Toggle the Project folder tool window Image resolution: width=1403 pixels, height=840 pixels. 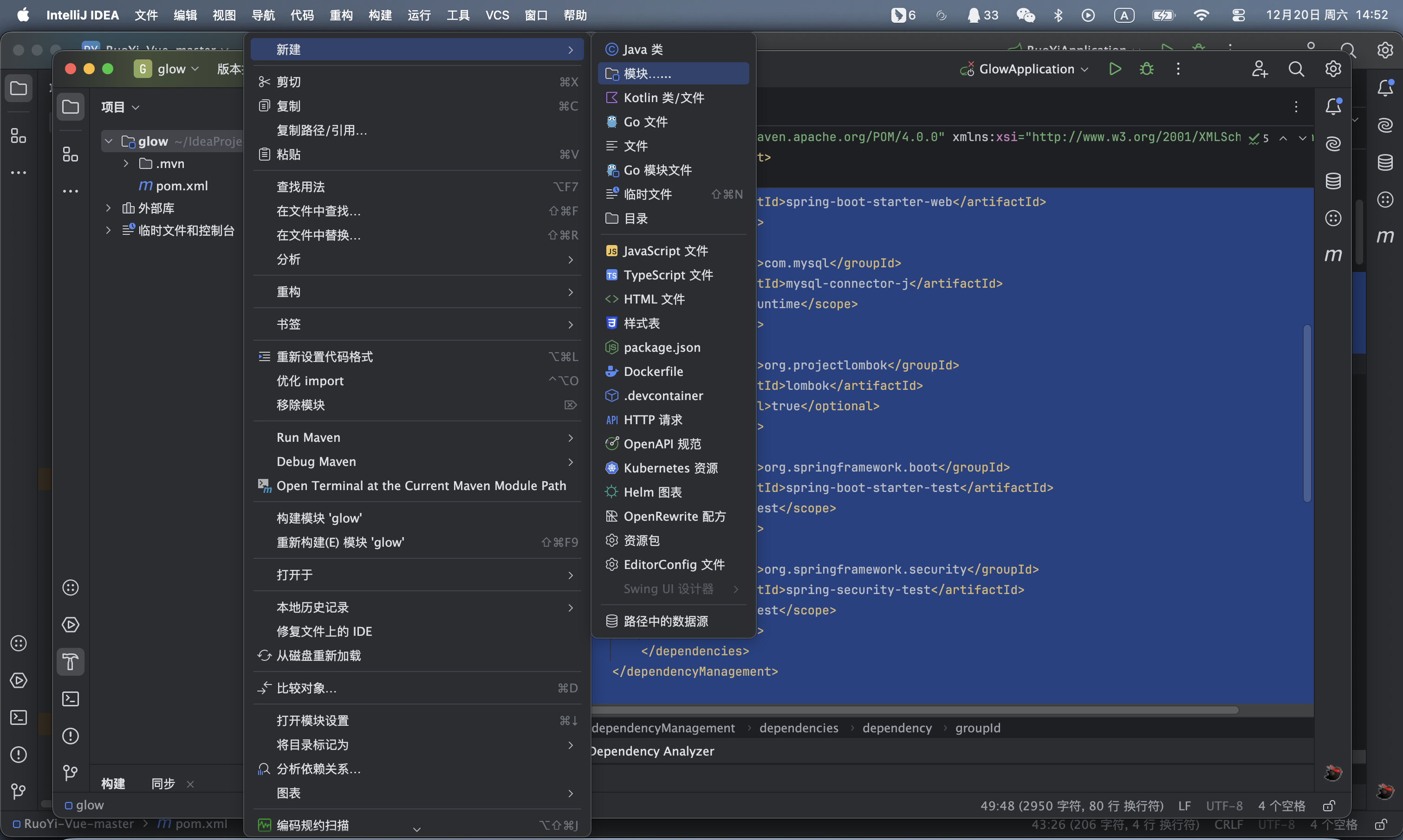click(70, 106)
